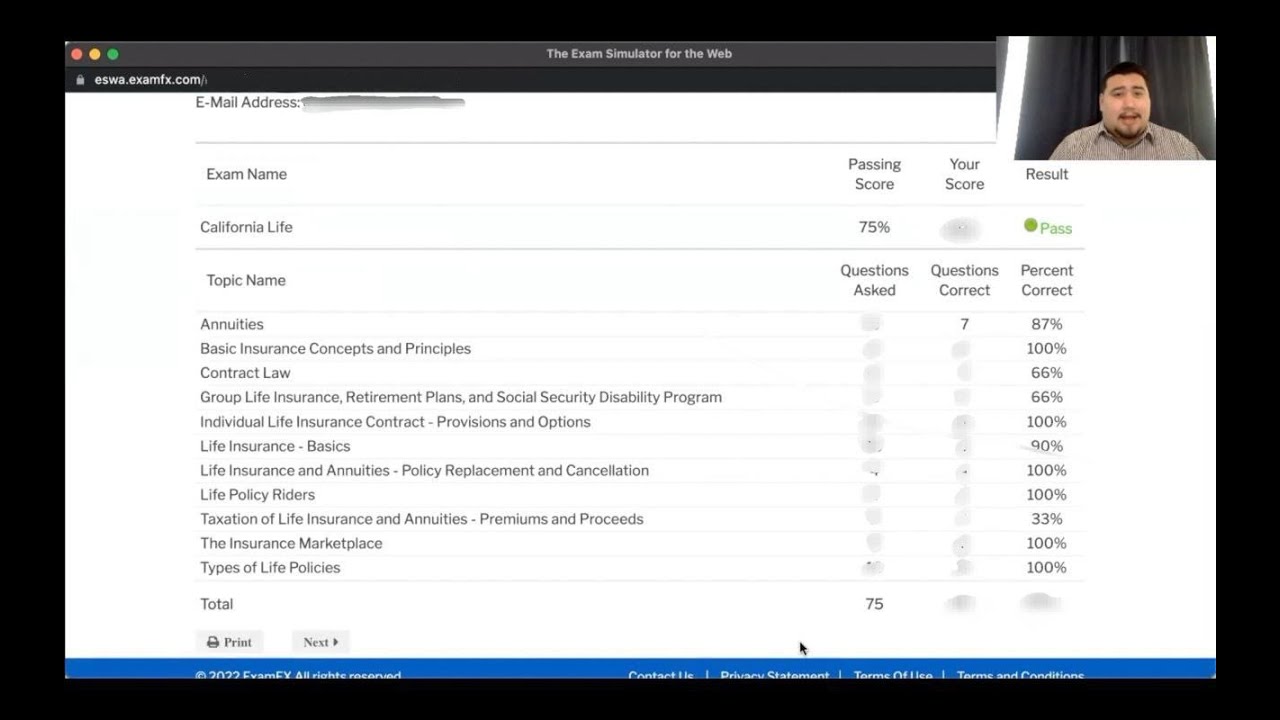Open the Terms and Conditions link
Image resolution: width=1280 pixels, height=720 pixels.
click(1019, 675)
